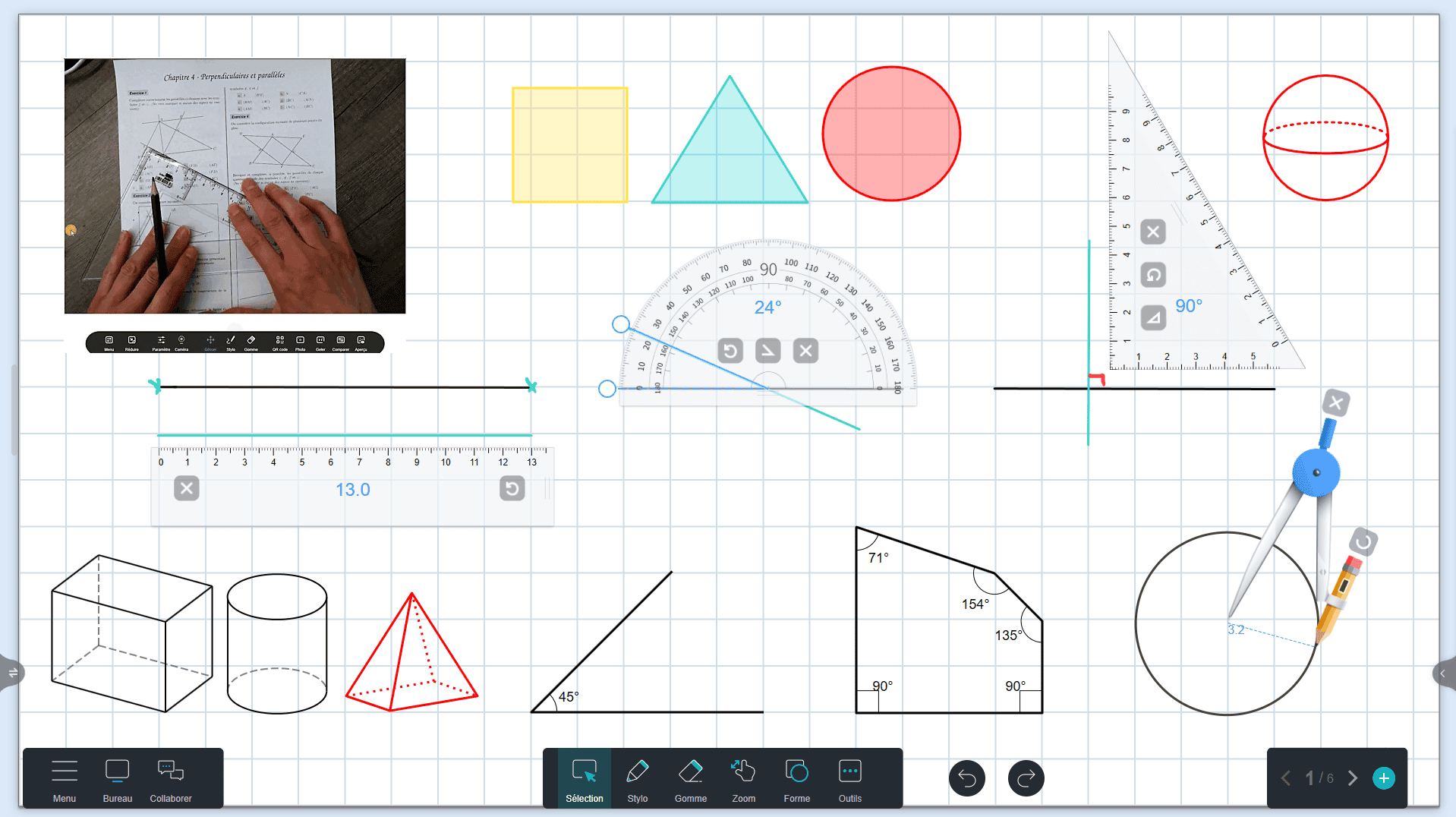
Task: Select the Gomme eraser tool
Action: [x=691, y=778]
